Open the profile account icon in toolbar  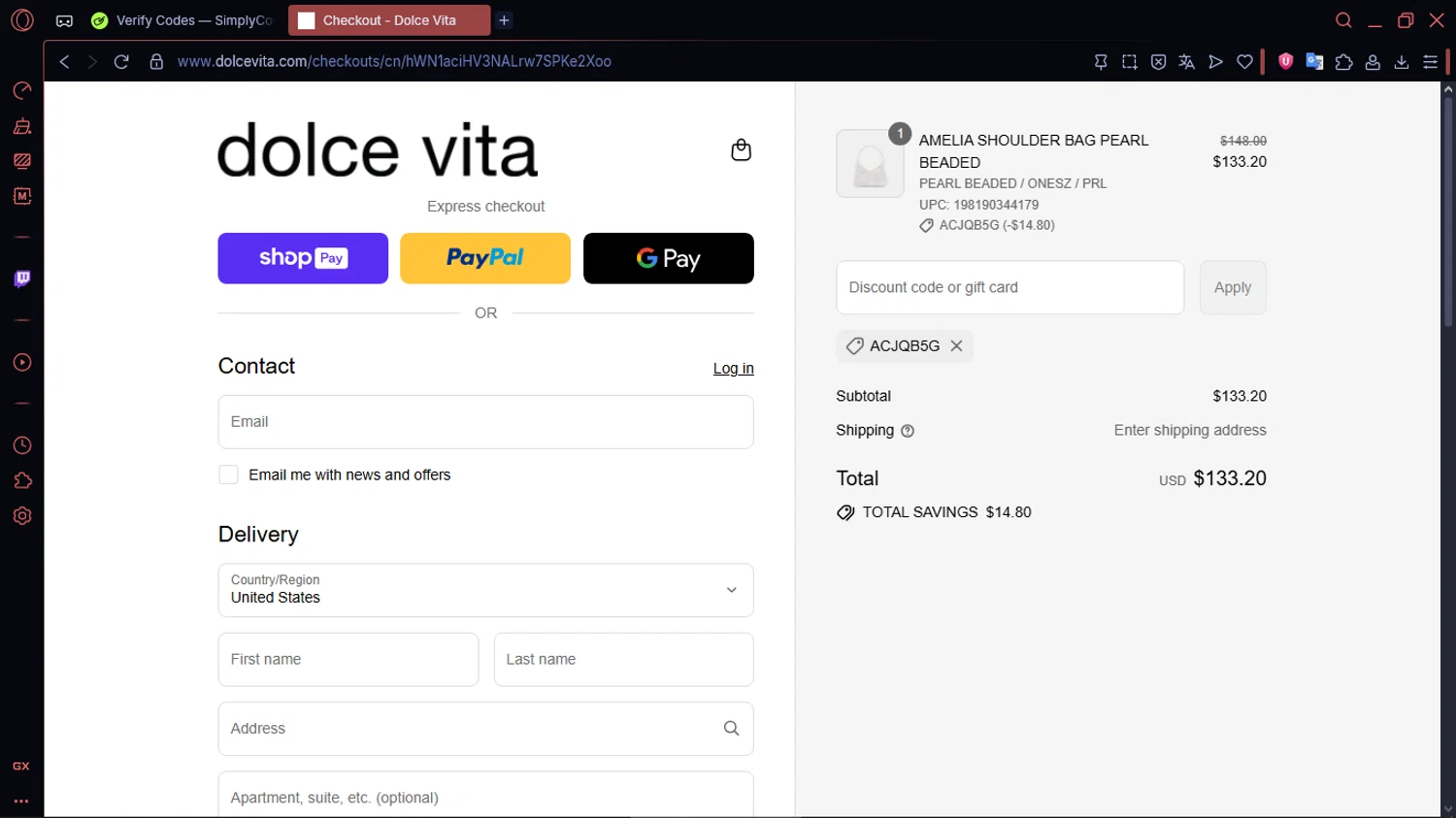pyautogui.click(x=1373, y=62)
